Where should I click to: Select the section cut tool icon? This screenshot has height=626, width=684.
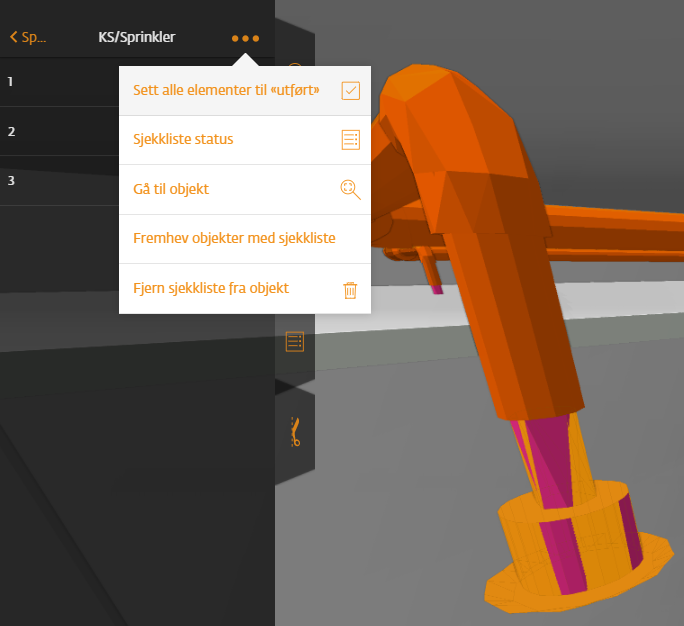(295, 432)
